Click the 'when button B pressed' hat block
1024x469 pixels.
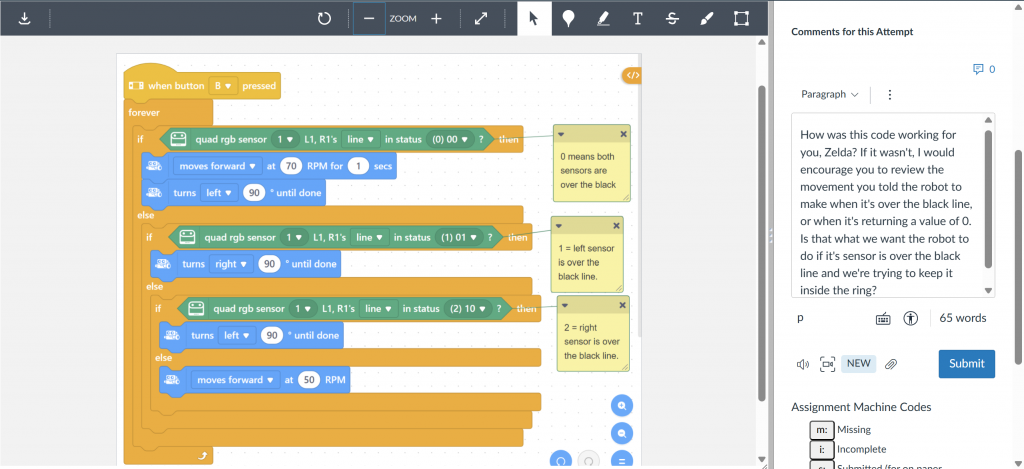202,86
